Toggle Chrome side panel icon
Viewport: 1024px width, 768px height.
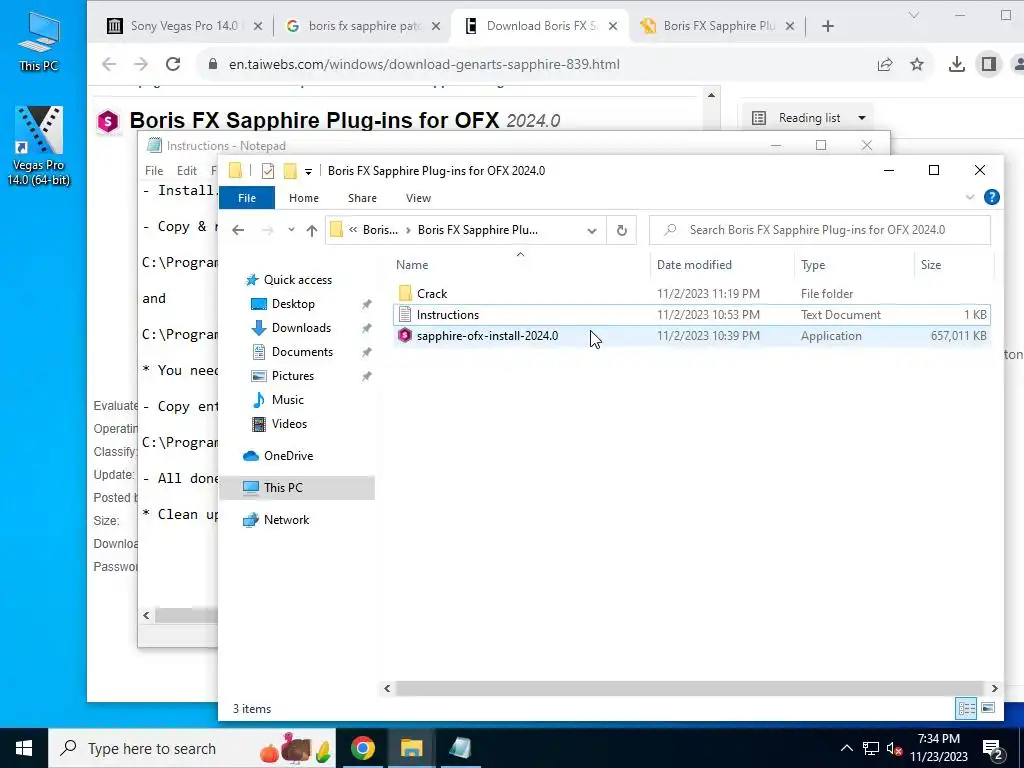click(x=988, y=64)
